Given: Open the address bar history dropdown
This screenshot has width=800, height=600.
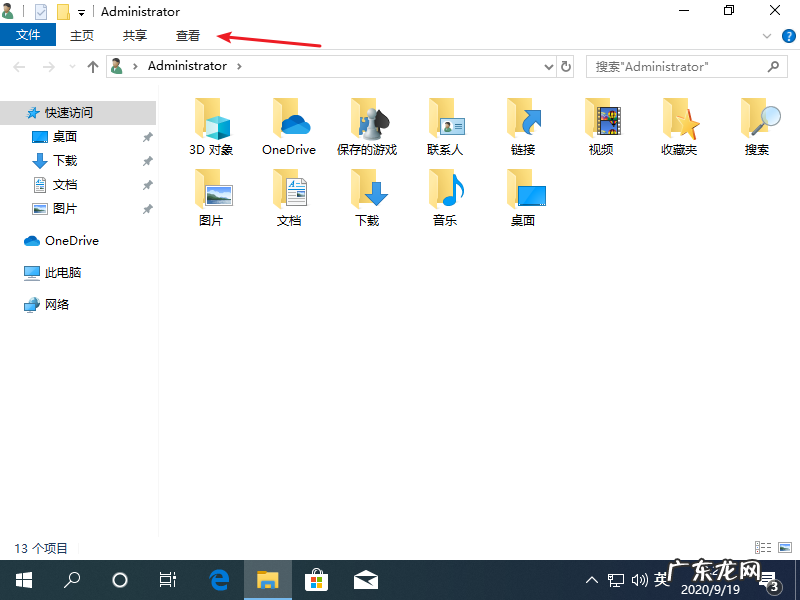Looking at the screenshot, I should point(546,66).
